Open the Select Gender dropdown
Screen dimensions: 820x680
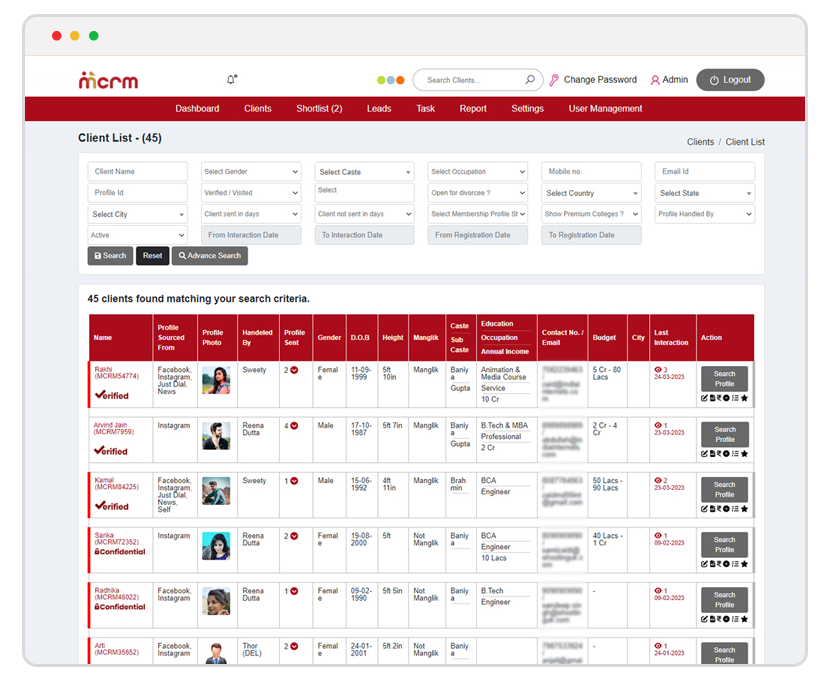[251, 172]
